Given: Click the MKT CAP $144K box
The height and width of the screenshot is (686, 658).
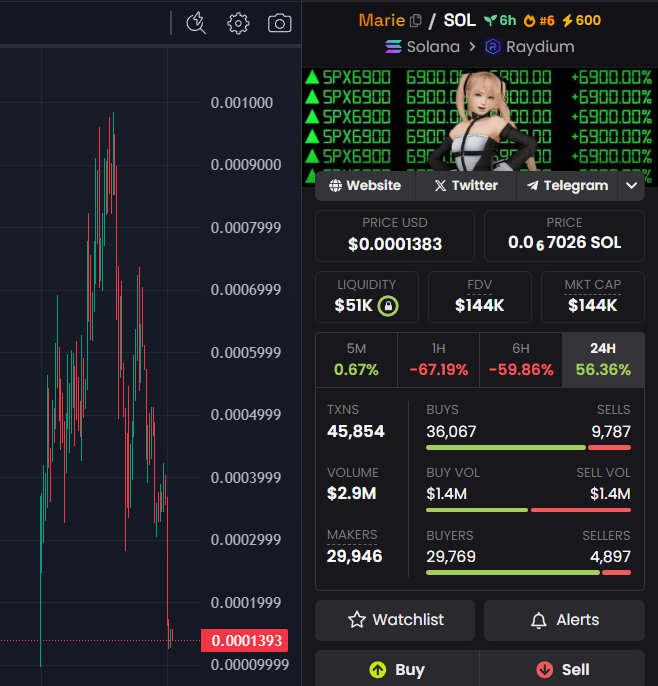Looking at the screenshot, I should 593,297.
